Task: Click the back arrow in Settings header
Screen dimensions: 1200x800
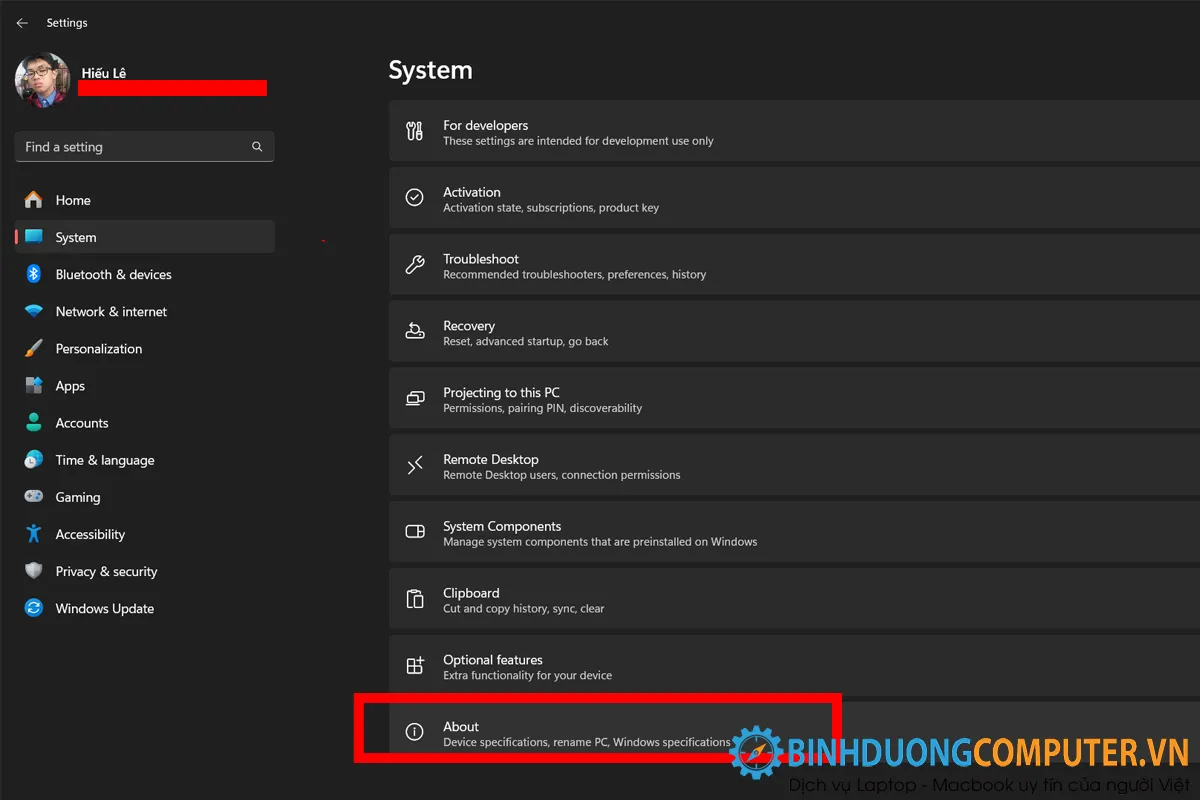Action: (22, 23)
